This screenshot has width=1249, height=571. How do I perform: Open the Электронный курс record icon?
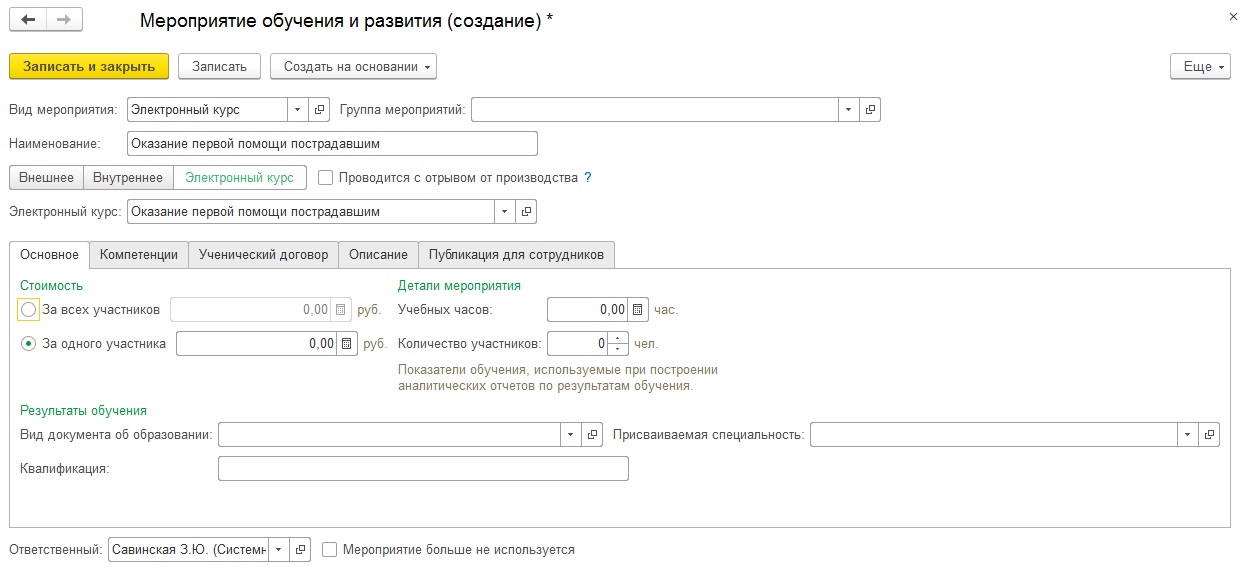526,212
